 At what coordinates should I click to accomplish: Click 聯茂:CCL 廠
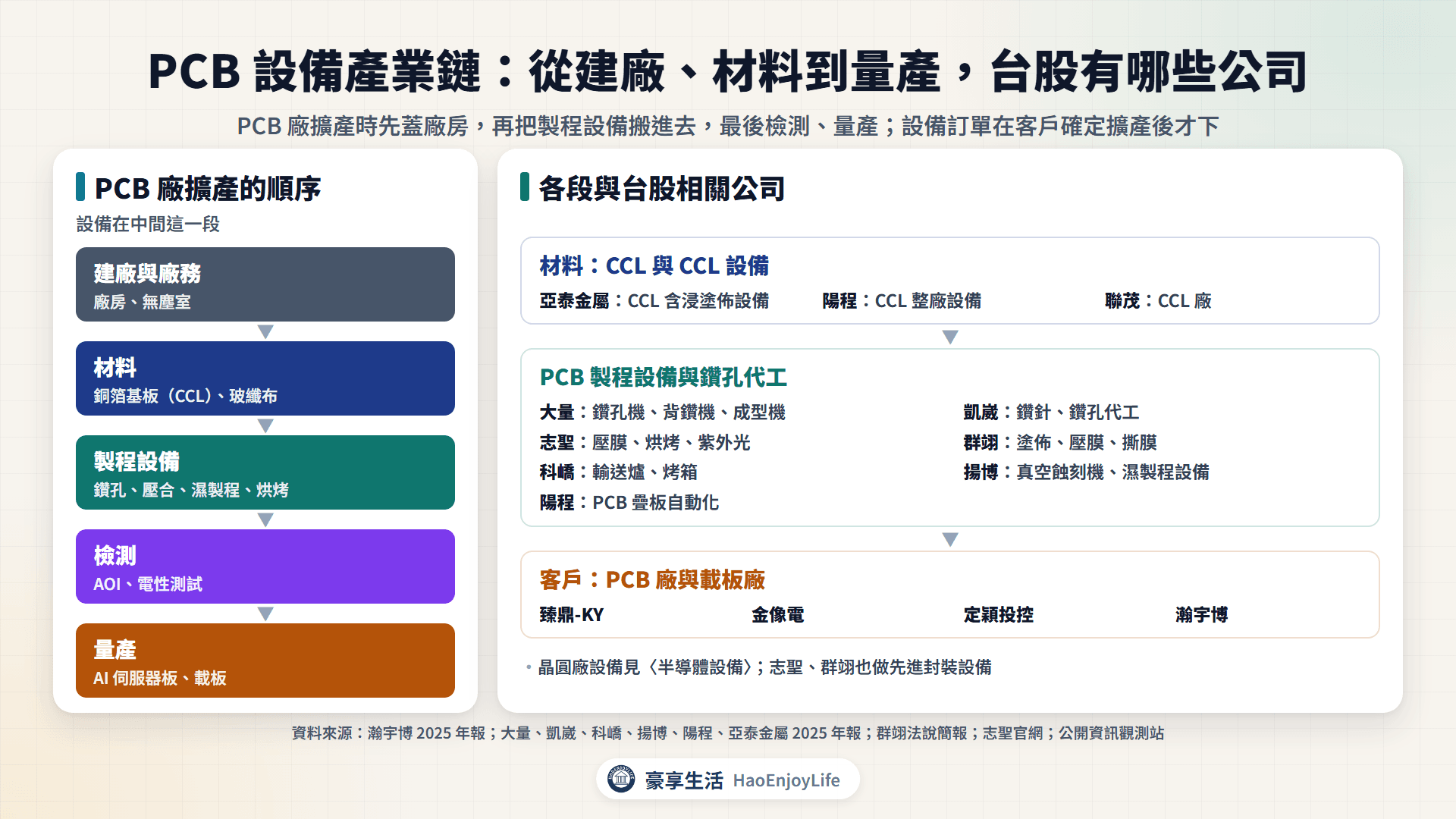(x=1158, y=301)
